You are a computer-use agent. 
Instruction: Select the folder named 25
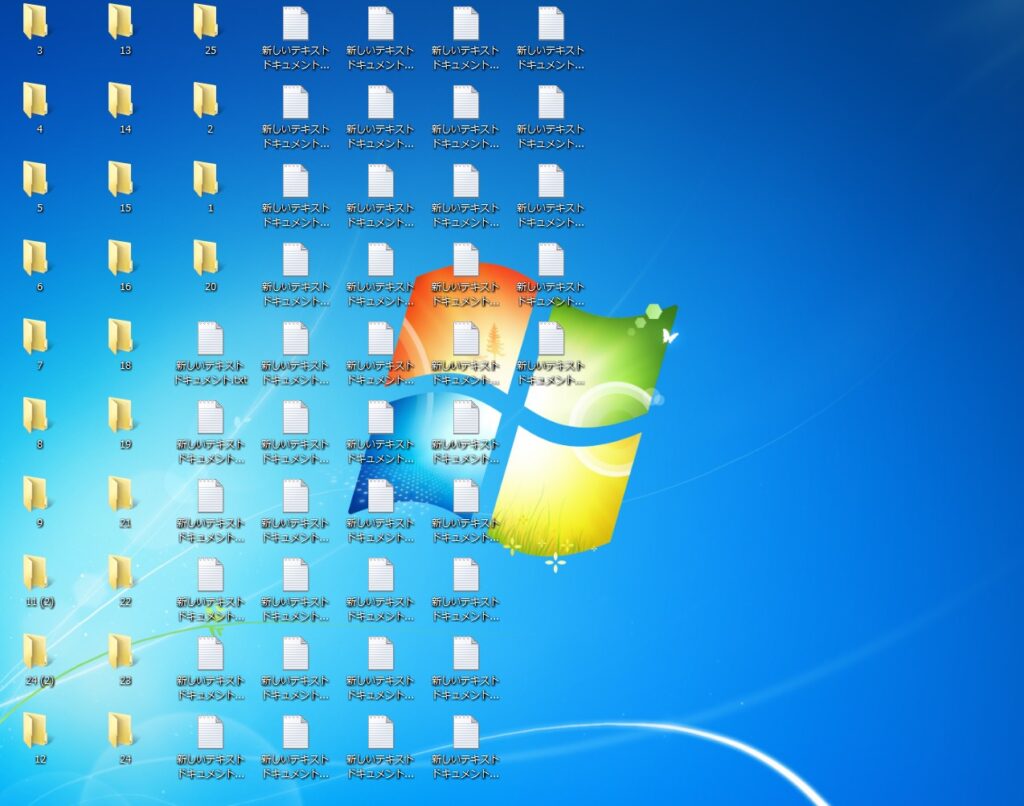206,22
